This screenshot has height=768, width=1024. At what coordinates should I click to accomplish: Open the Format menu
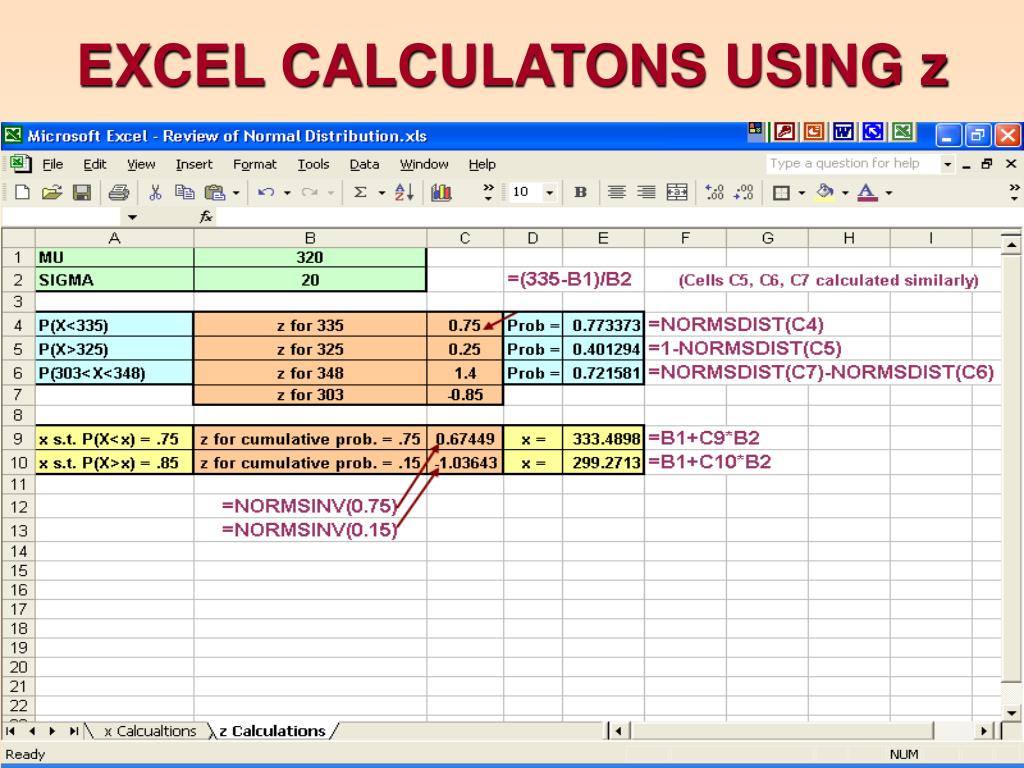click(255, 165)
